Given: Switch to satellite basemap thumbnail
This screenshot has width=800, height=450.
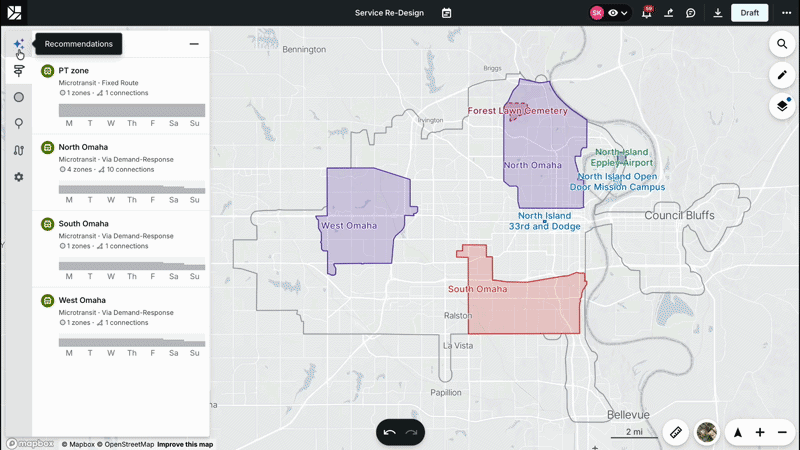Looking at the screenshot, I should (707, 433).
